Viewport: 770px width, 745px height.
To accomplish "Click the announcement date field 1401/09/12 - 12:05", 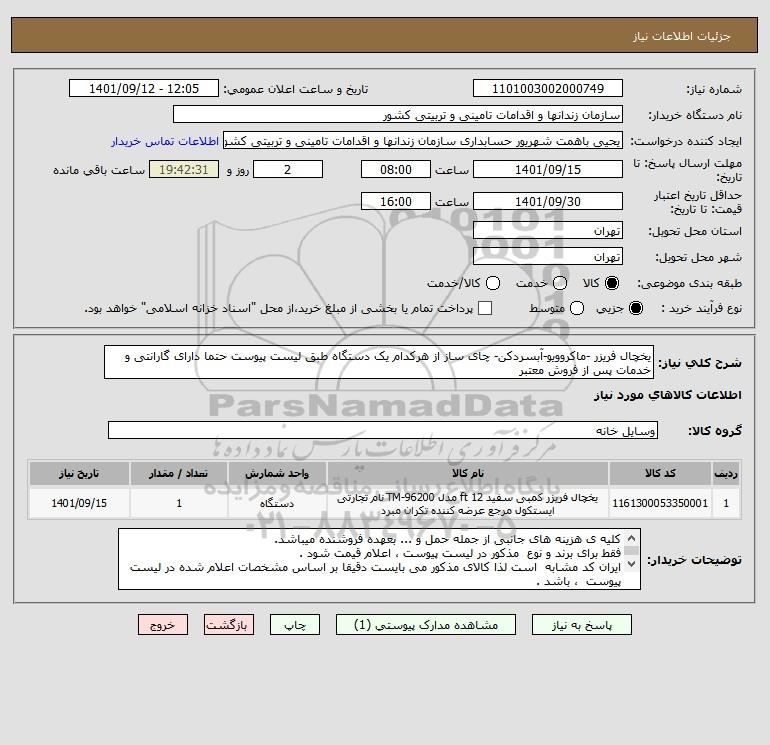I will click(144, 88).
